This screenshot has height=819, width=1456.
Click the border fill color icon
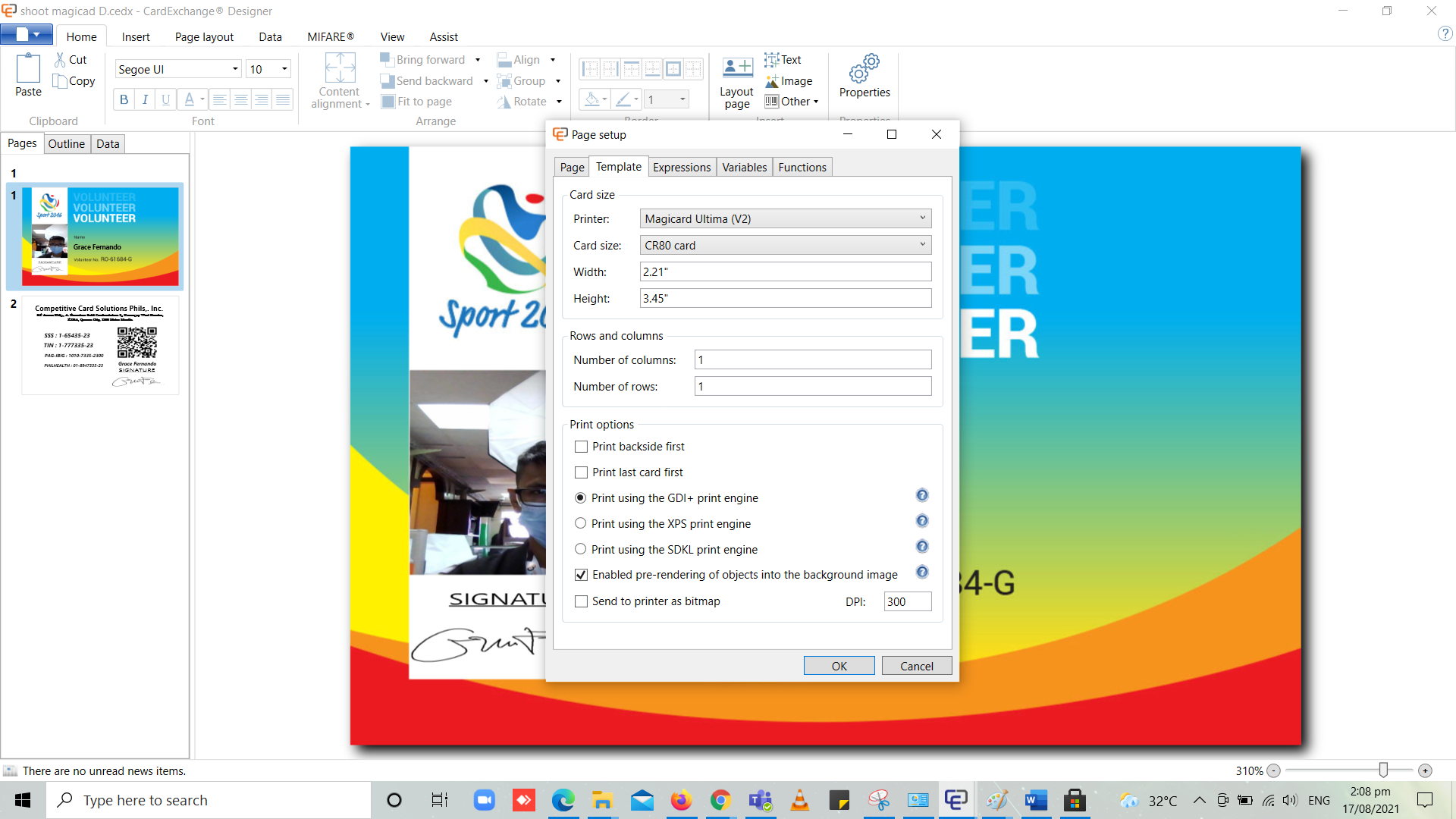click(592, 99)
